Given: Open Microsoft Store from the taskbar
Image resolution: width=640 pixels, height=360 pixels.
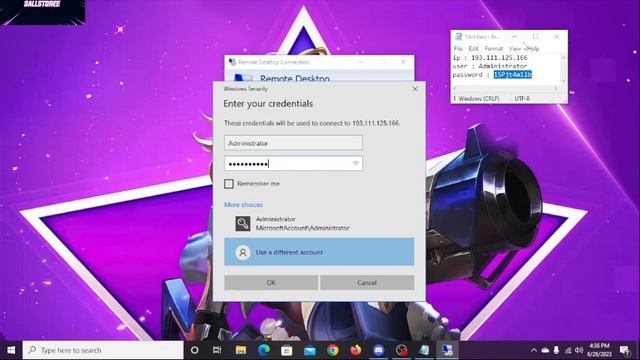Looking at the screenshot, I should (x=287, y=350).
